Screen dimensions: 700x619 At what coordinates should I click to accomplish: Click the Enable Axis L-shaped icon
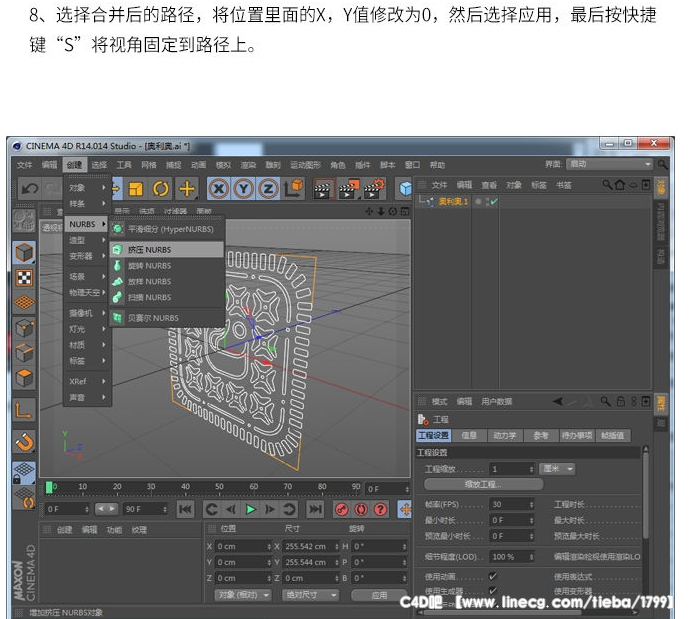click(x=24, y=411)
